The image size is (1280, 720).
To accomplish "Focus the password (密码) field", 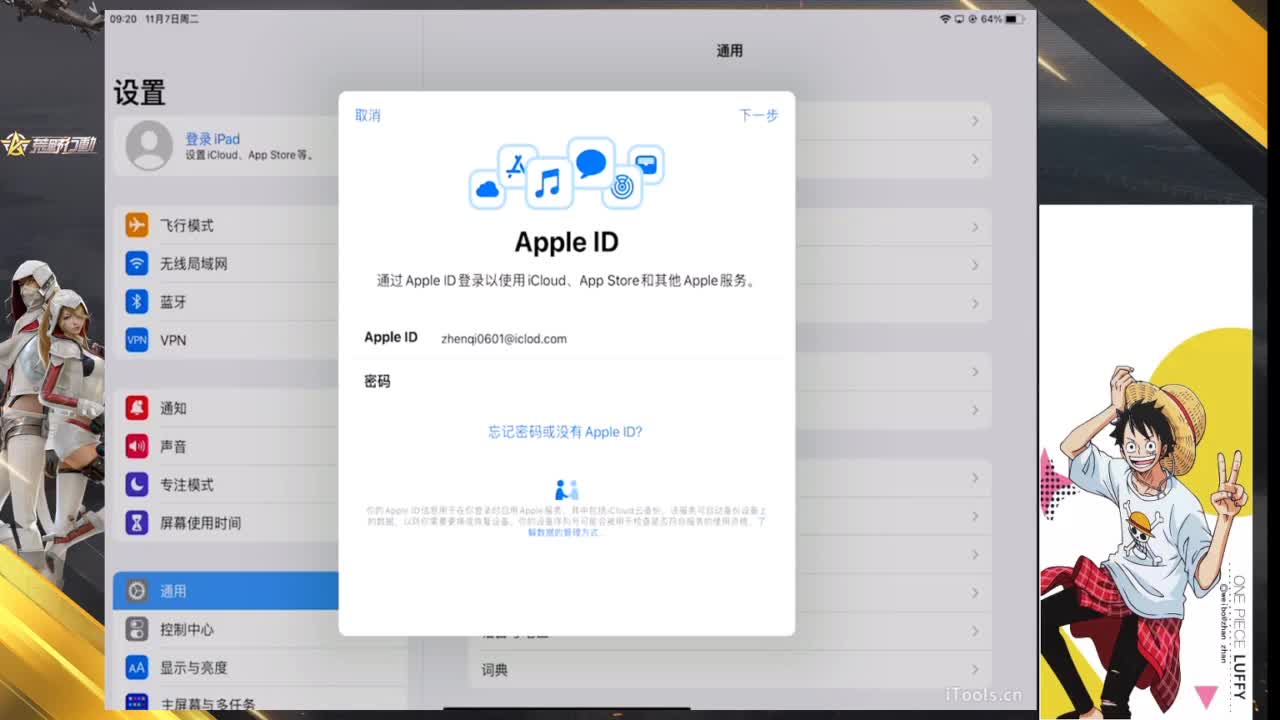I will (x=566, y=381).
